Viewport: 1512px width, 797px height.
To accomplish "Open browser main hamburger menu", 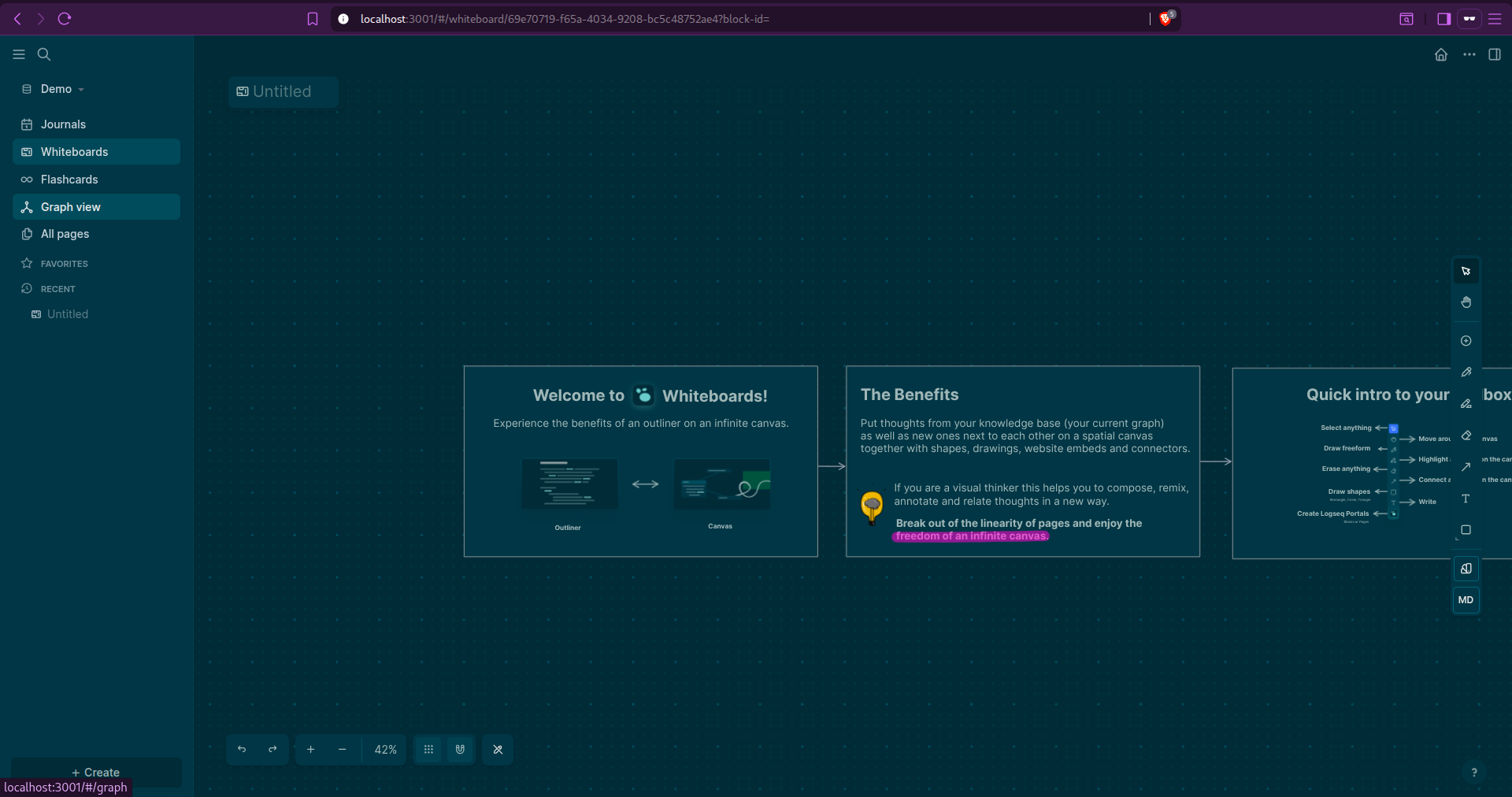I will click(x=1495, y=19).
